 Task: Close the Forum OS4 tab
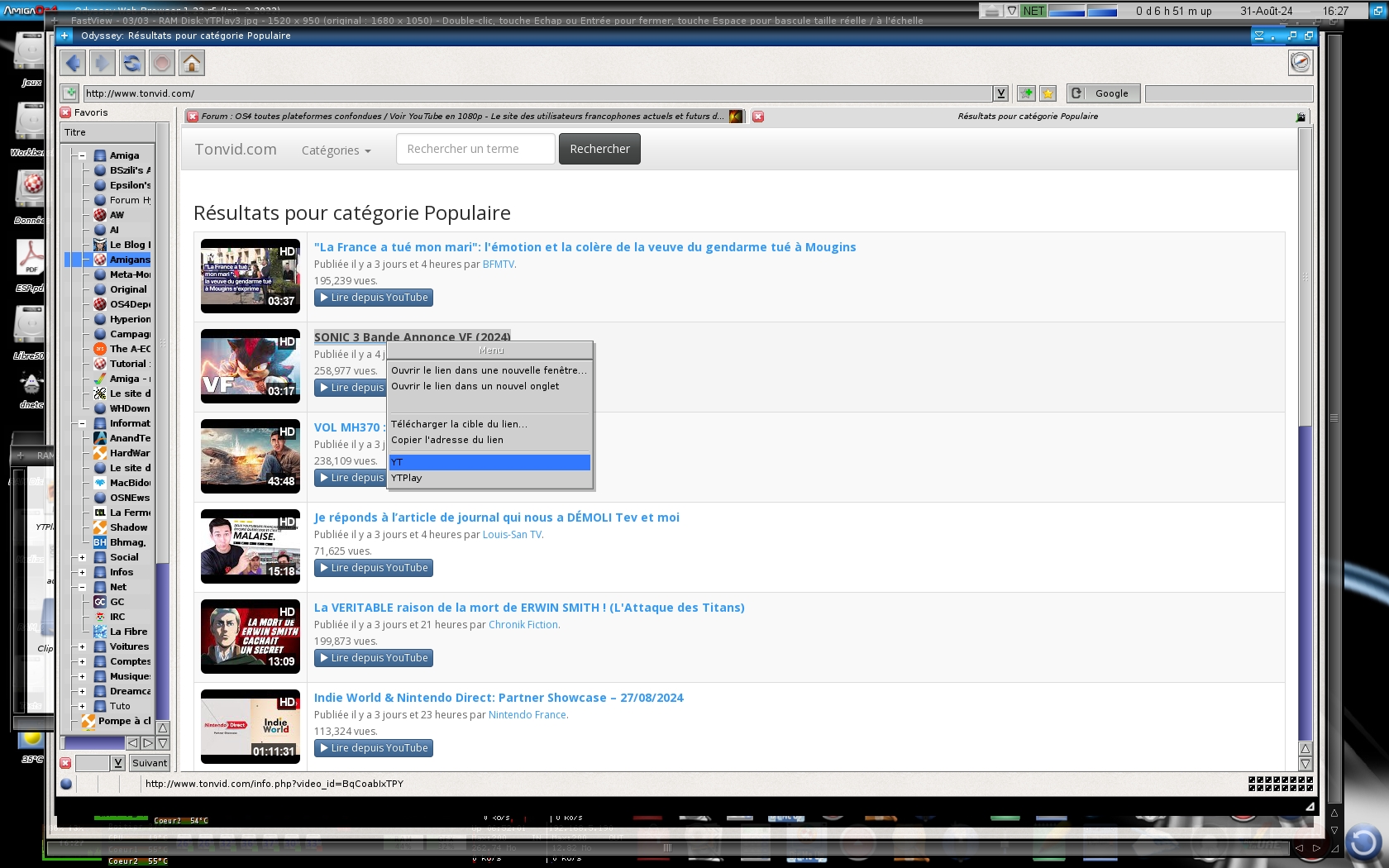click(x=193, y=117)
